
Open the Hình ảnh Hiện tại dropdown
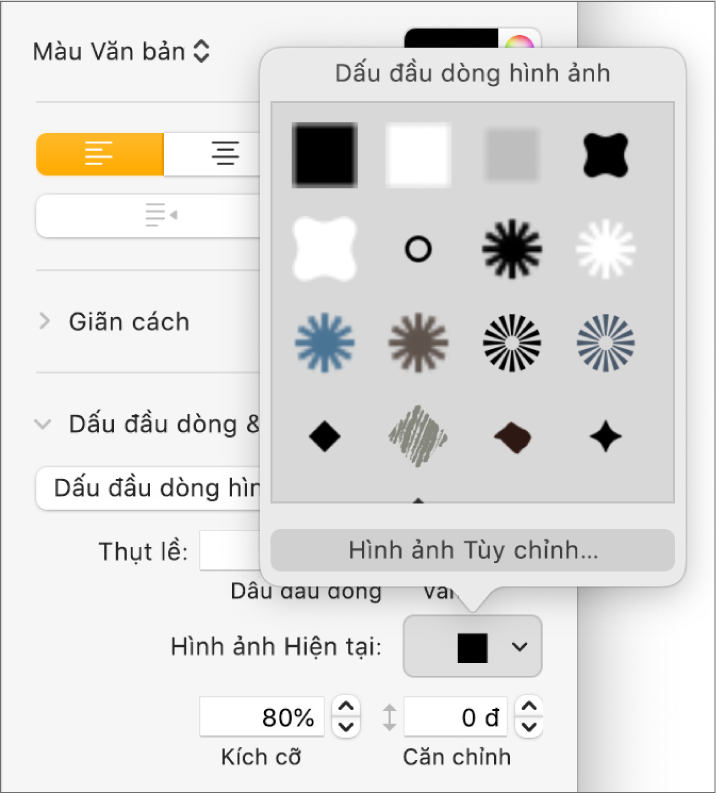click(473, 647)
